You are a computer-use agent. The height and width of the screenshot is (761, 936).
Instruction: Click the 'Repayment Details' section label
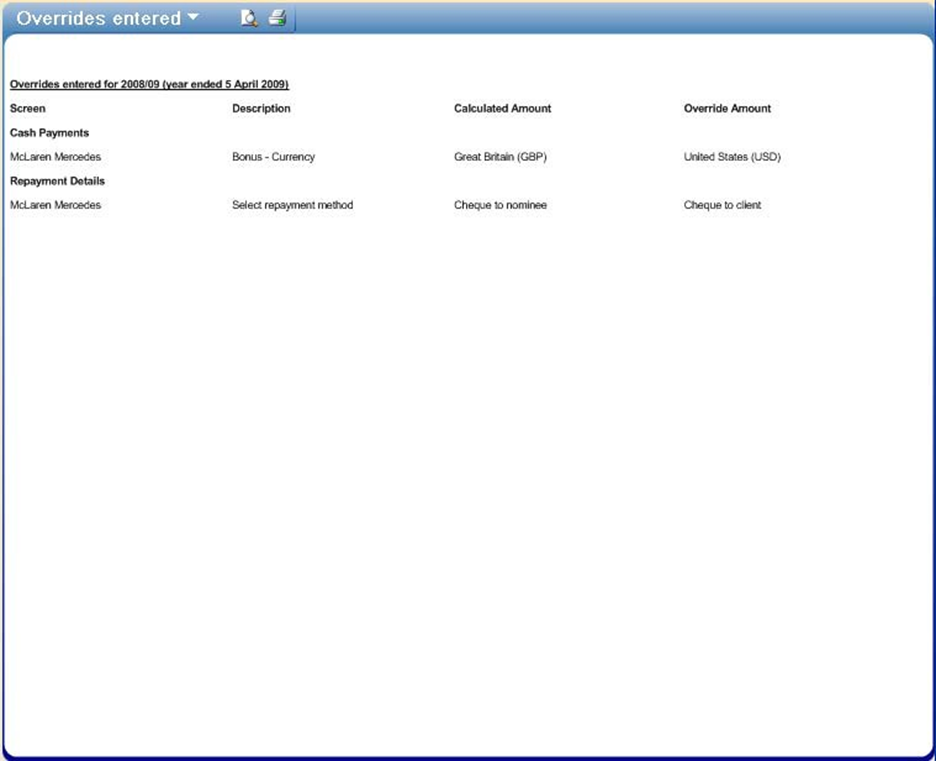[57, 181]
